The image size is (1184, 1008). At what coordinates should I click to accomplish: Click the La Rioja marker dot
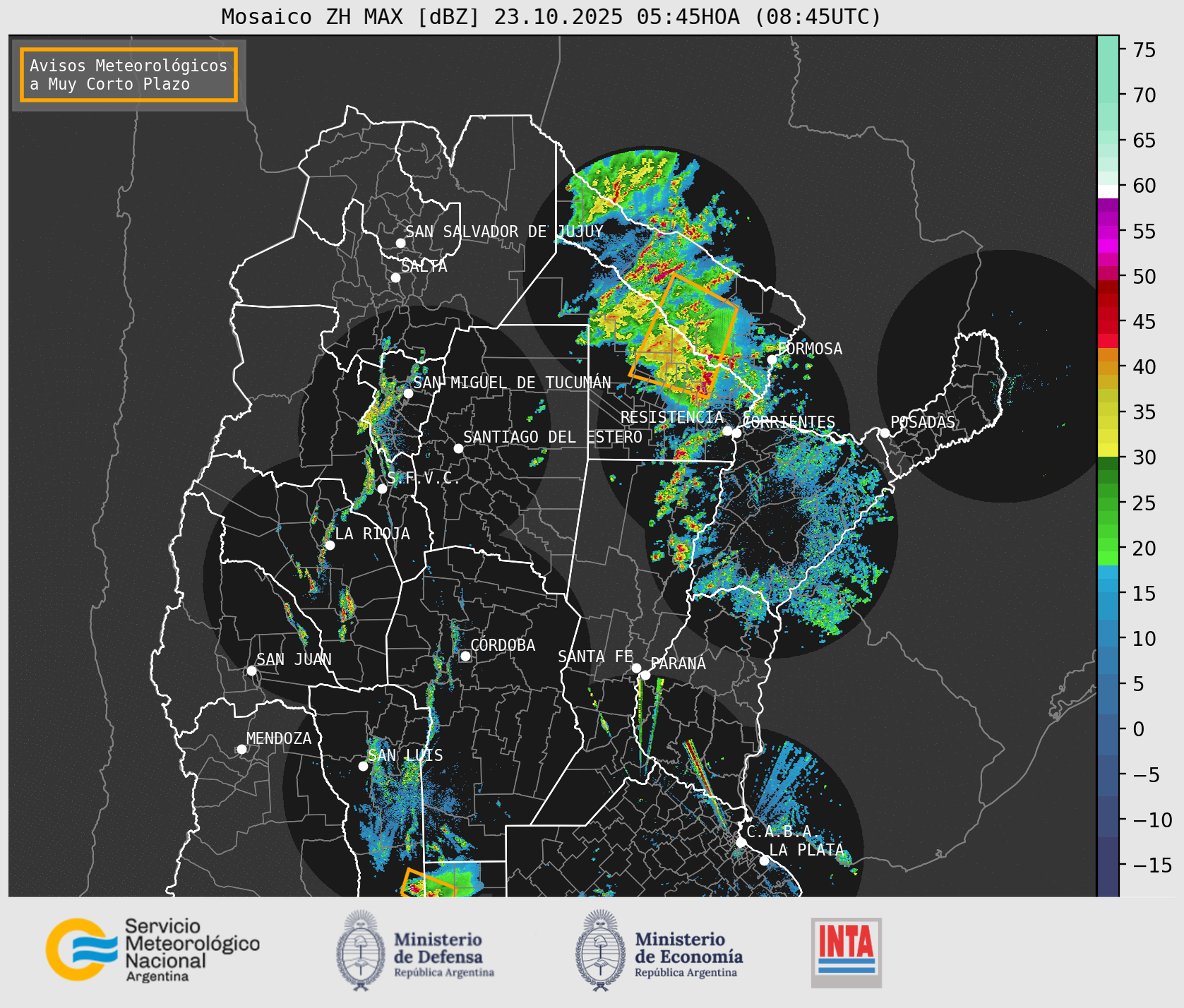point(330,545)
